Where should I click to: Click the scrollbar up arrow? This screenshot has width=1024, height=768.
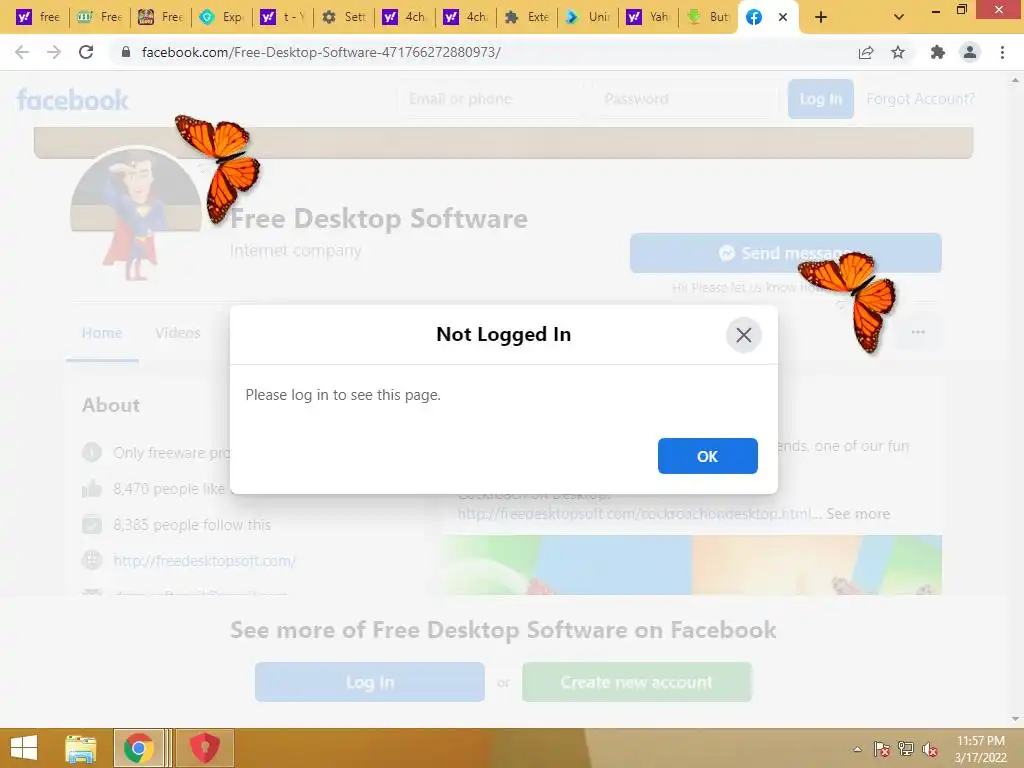pos(1015,80)
